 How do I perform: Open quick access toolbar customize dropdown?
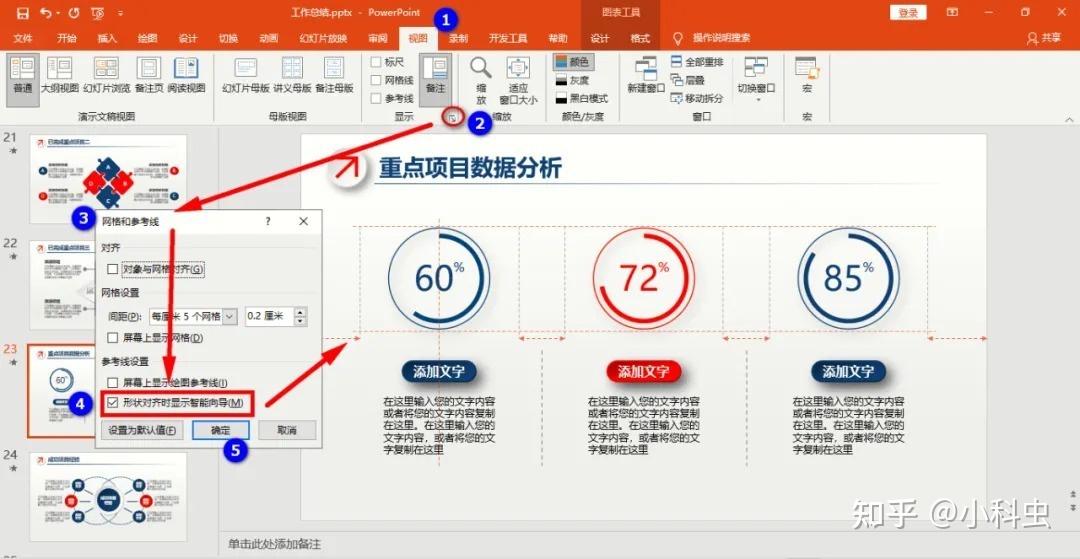coord(121,13)
